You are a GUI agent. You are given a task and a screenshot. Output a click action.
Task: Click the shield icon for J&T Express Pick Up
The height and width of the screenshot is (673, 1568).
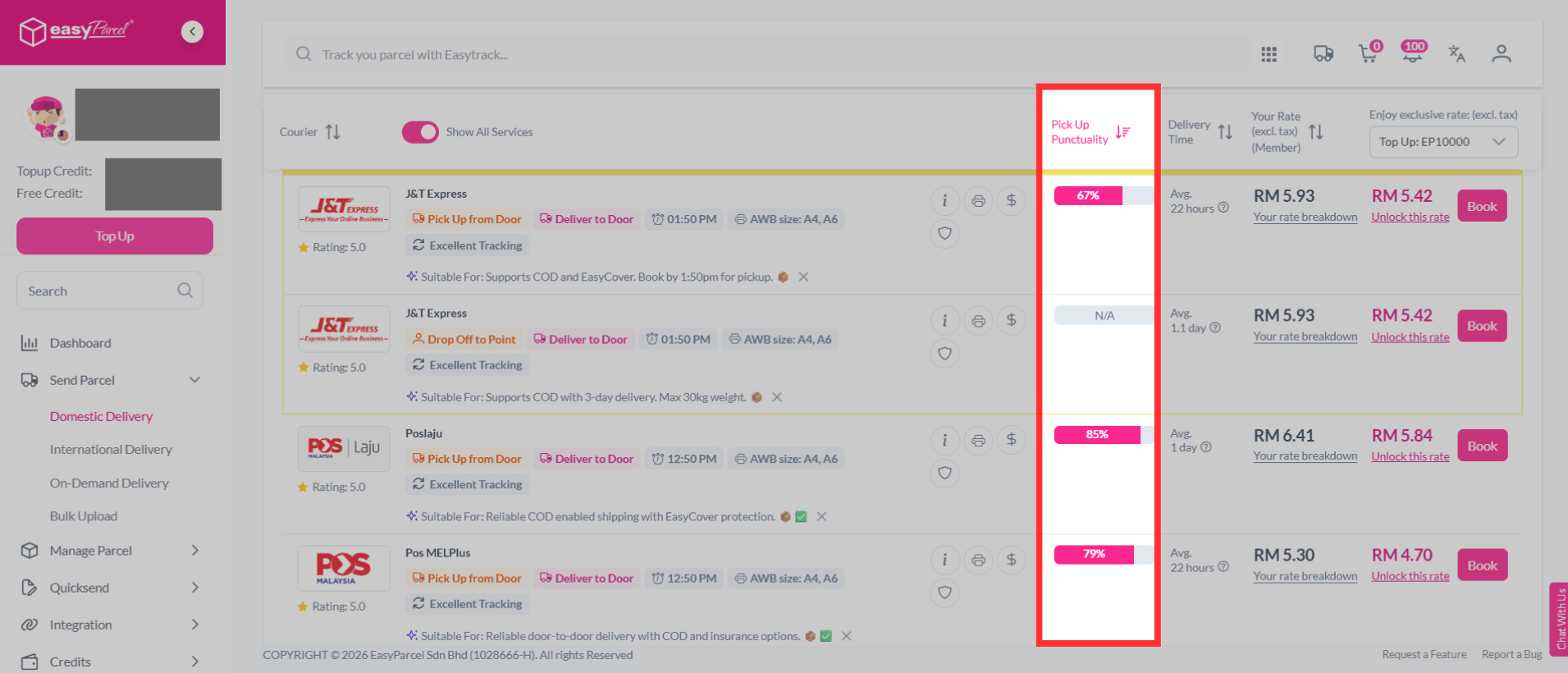point(944,234)
